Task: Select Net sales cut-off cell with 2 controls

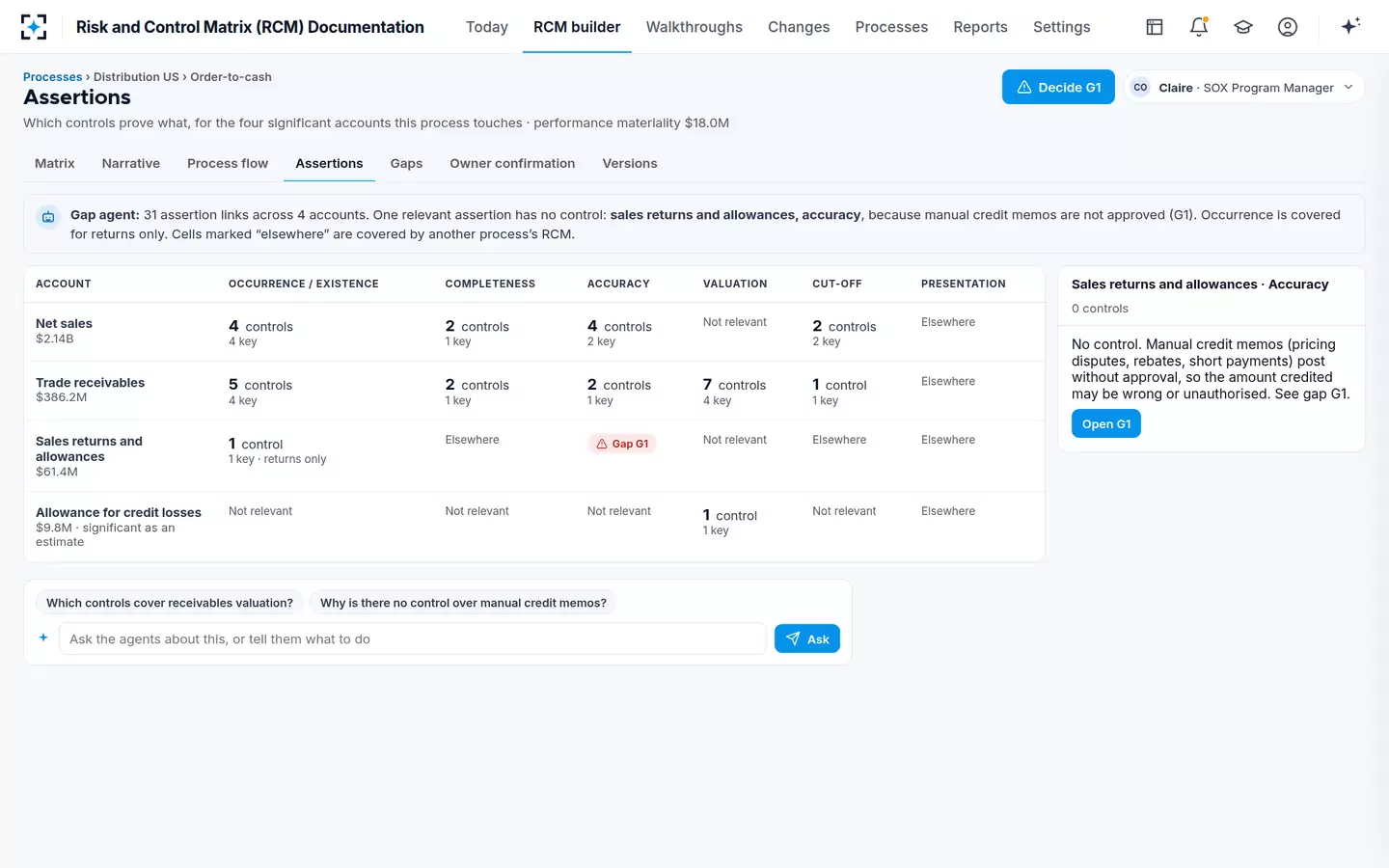Action: tap(844, 333)
